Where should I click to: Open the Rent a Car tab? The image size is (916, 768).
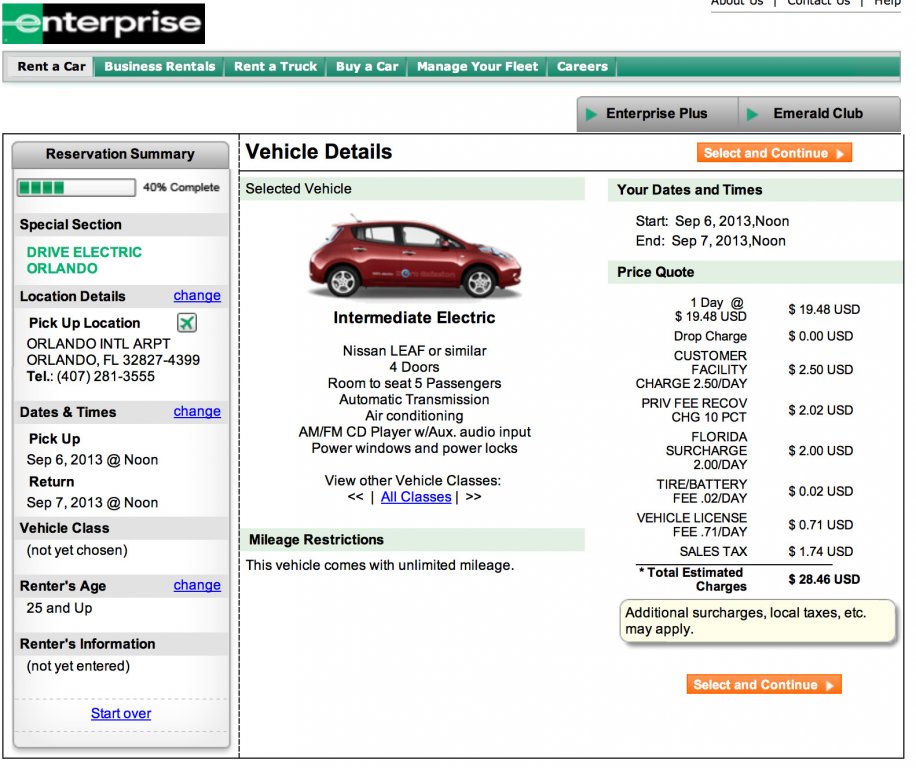51,67
